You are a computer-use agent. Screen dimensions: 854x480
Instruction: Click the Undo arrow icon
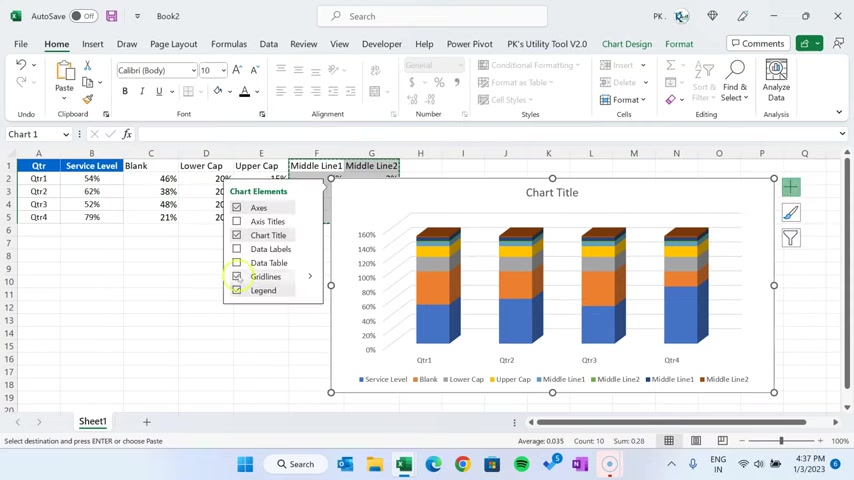21,65
